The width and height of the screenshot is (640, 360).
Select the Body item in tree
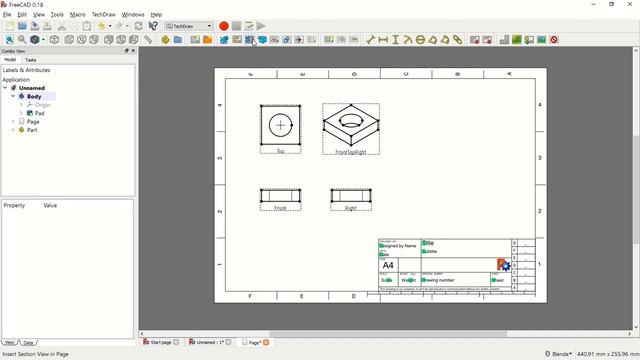pos(34,96)
